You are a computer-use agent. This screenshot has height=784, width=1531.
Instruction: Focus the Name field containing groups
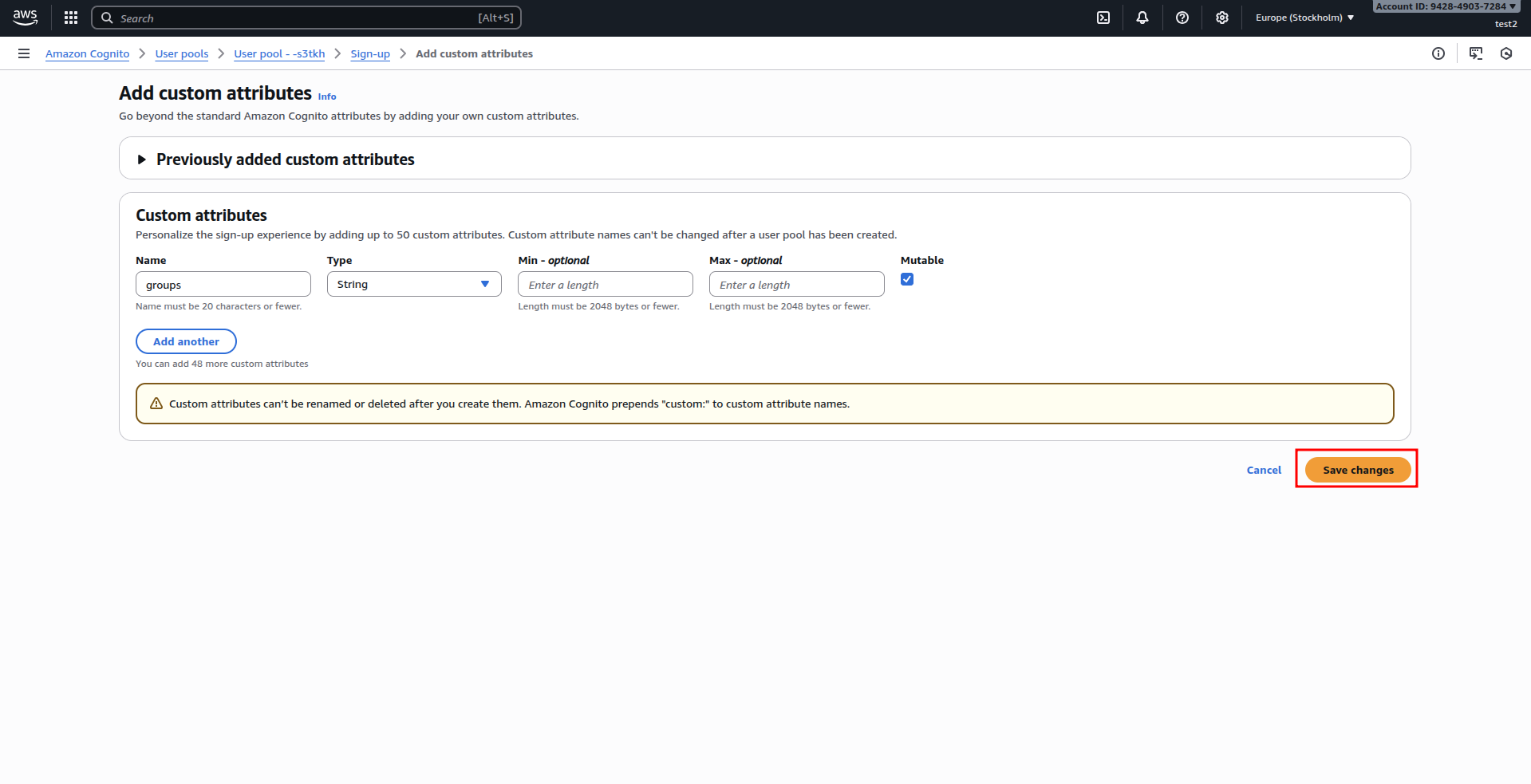(x=223, y=284)
